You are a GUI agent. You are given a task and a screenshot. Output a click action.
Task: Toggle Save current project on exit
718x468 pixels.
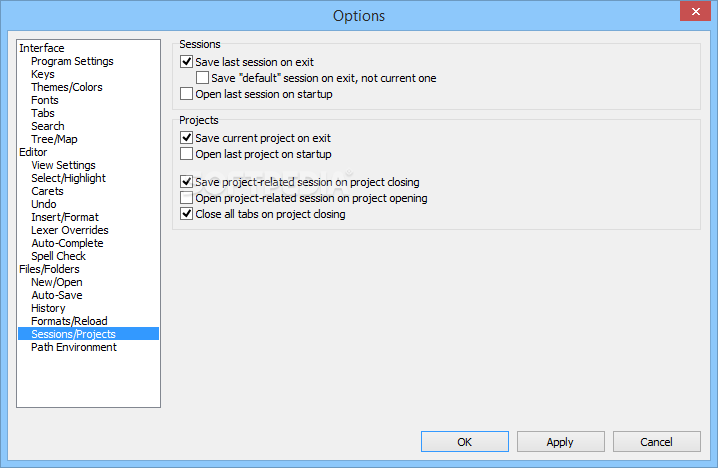click(186, 137)
